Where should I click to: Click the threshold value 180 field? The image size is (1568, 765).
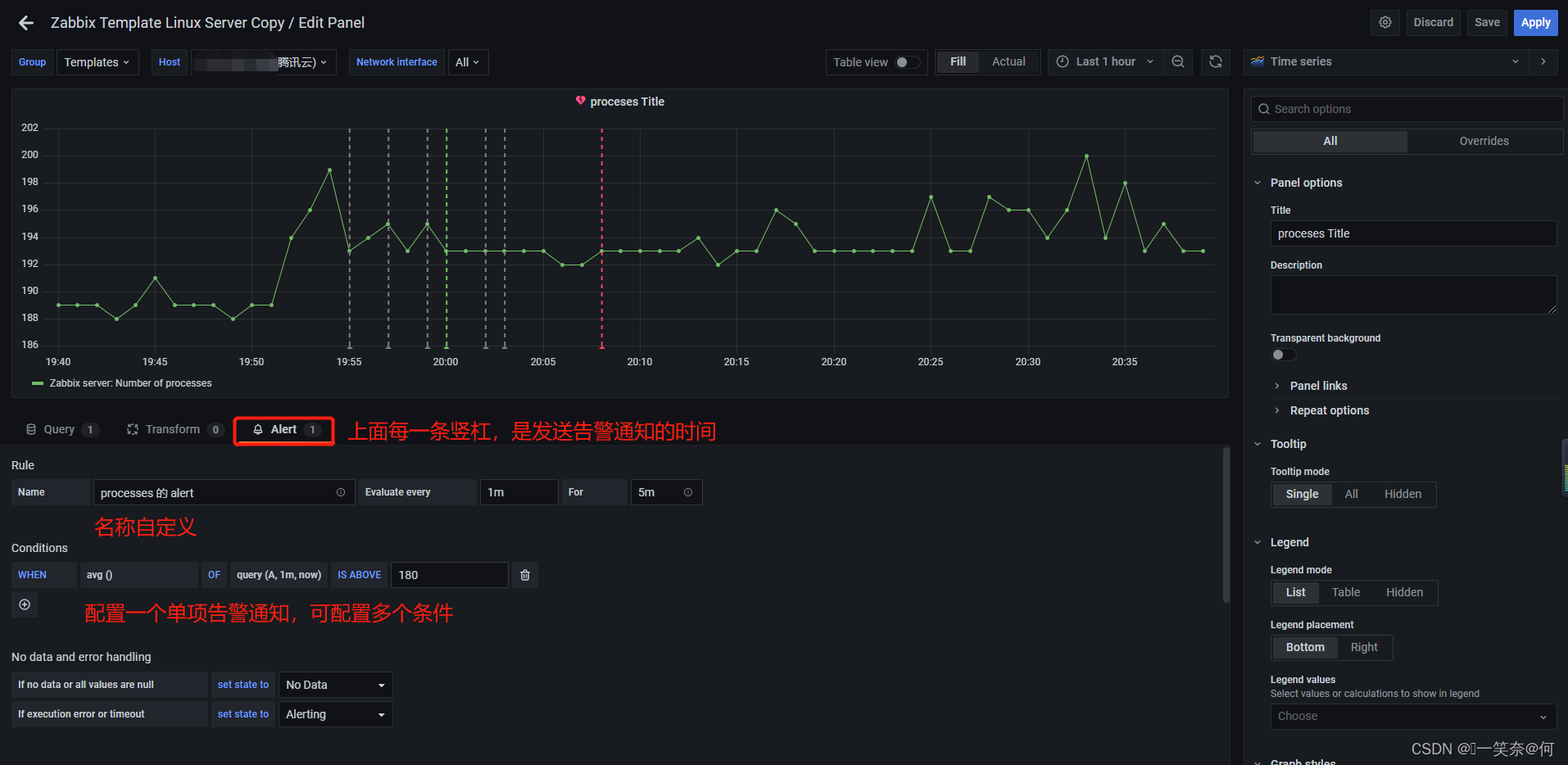[449, 575]
